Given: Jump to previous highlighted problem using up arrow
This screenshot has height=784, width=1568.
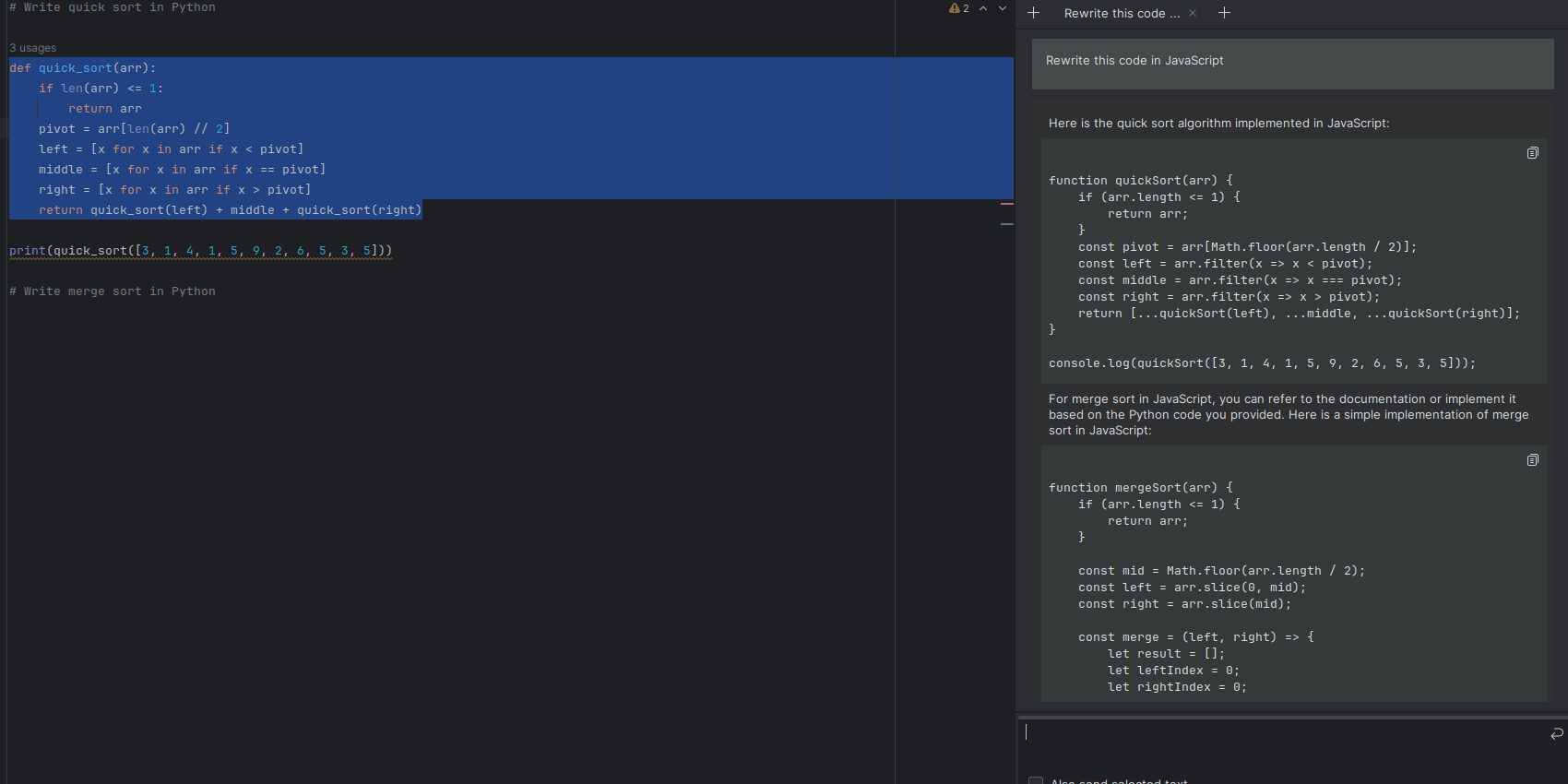Looking at the screenshot, I should [x=983, y=8].
